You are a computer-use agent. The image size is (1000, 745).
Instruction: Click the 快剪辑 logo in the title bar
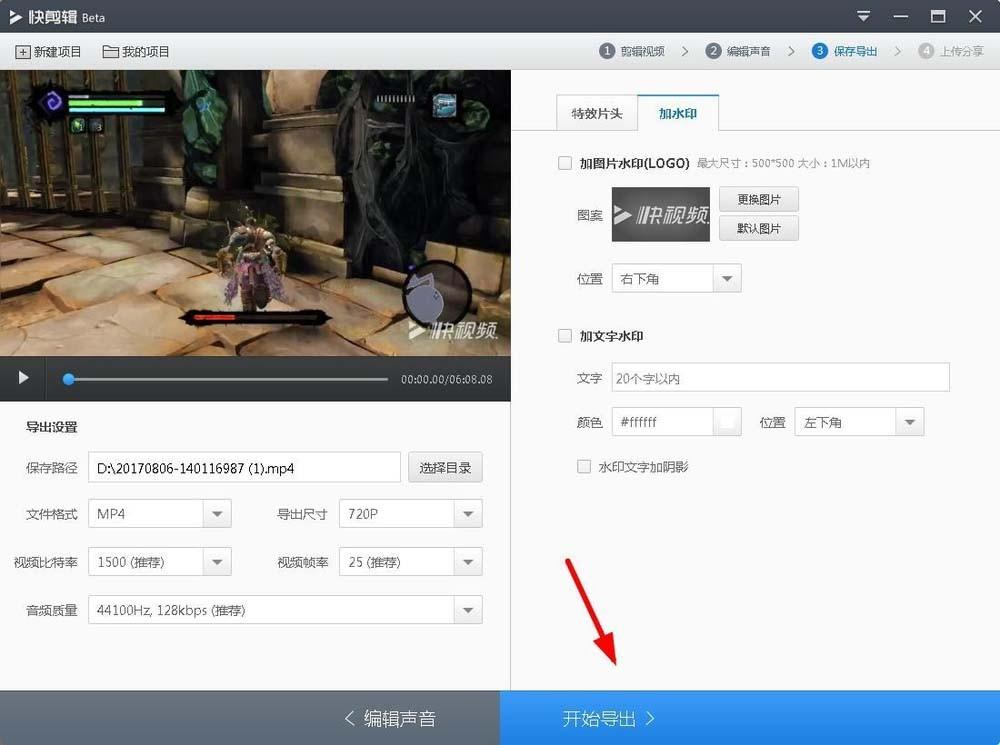[15, 16]
